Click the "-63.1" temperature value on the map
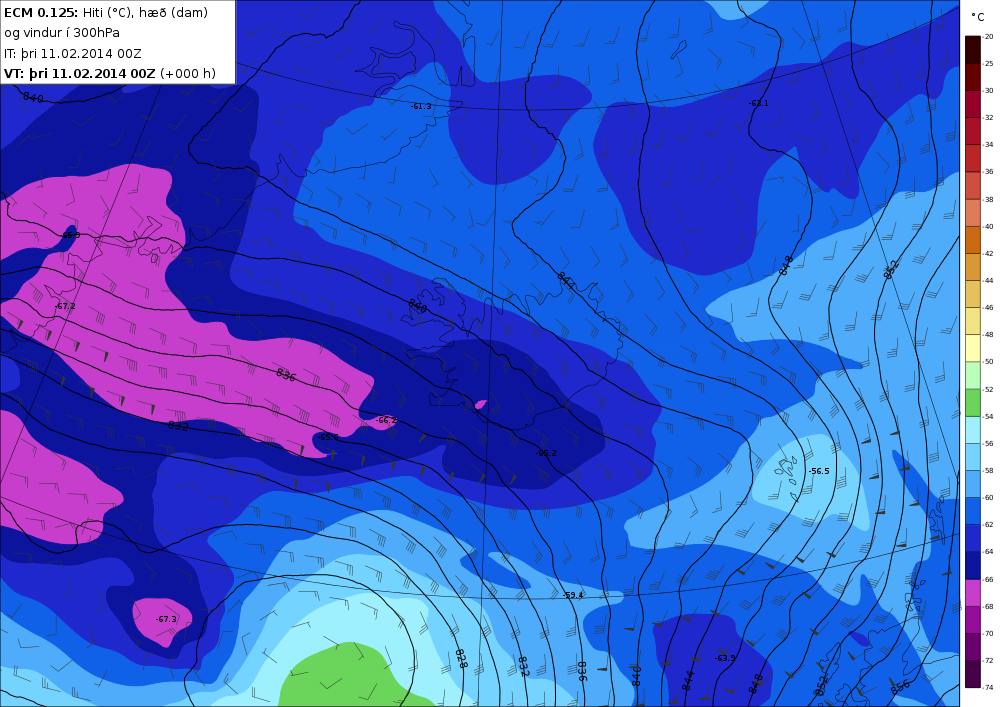Viewport: 1000px width, 707px height. click(758, 103)
